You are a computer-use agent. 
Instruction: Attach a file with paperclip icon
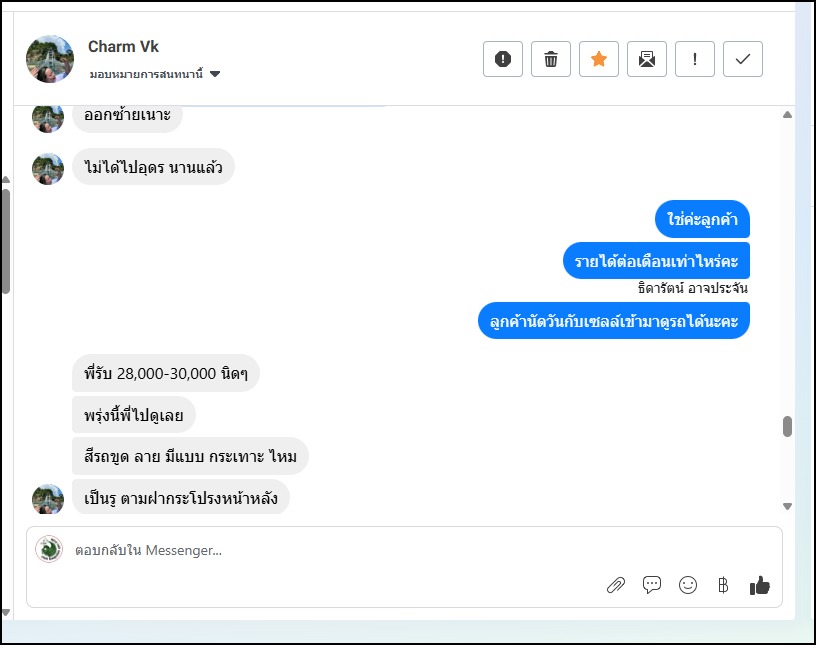(x=616, y=585)
